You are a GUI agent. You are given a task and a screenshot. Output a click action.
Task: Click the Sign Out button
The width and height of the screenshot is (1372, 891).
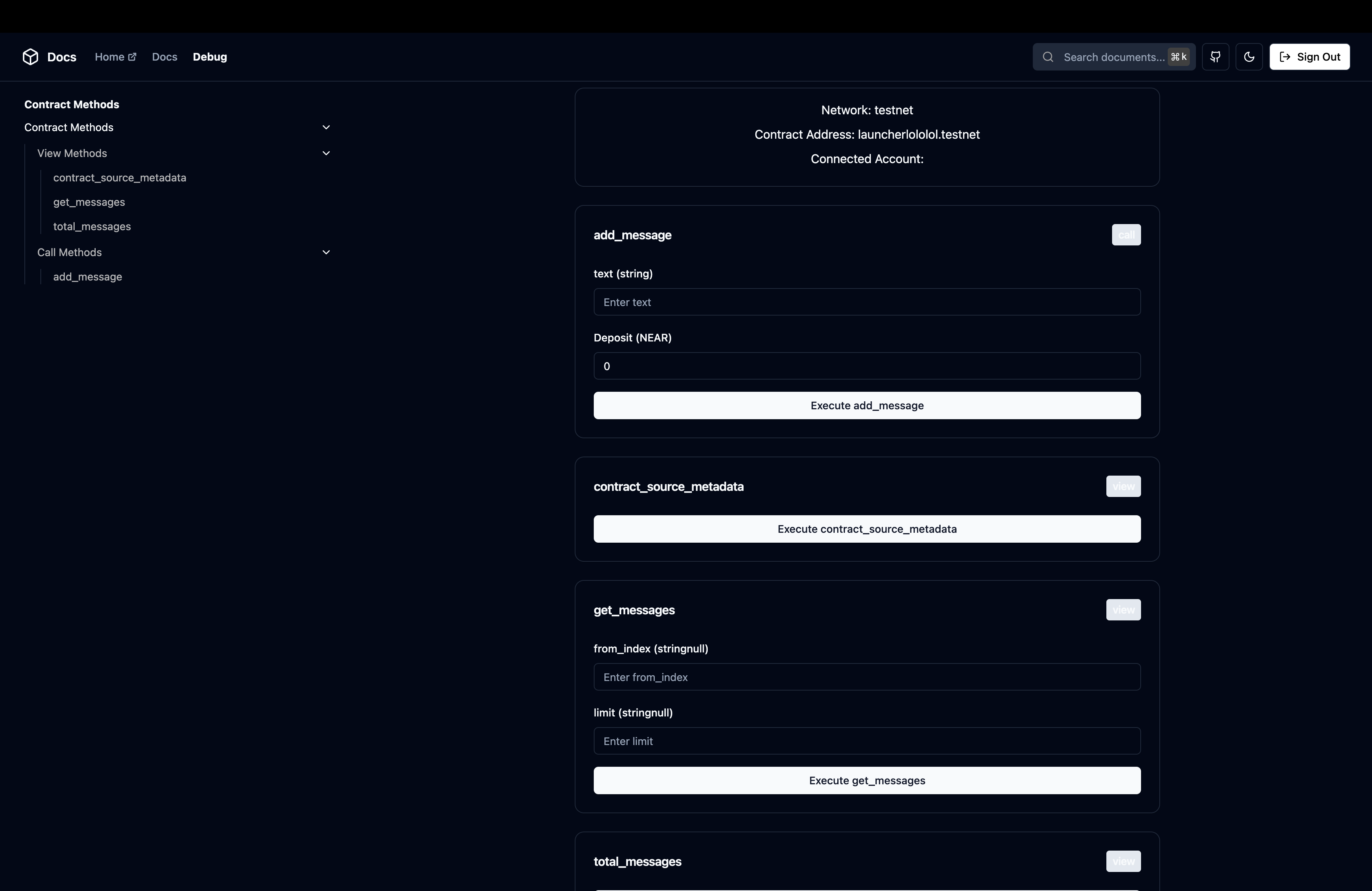(1309, 56)
